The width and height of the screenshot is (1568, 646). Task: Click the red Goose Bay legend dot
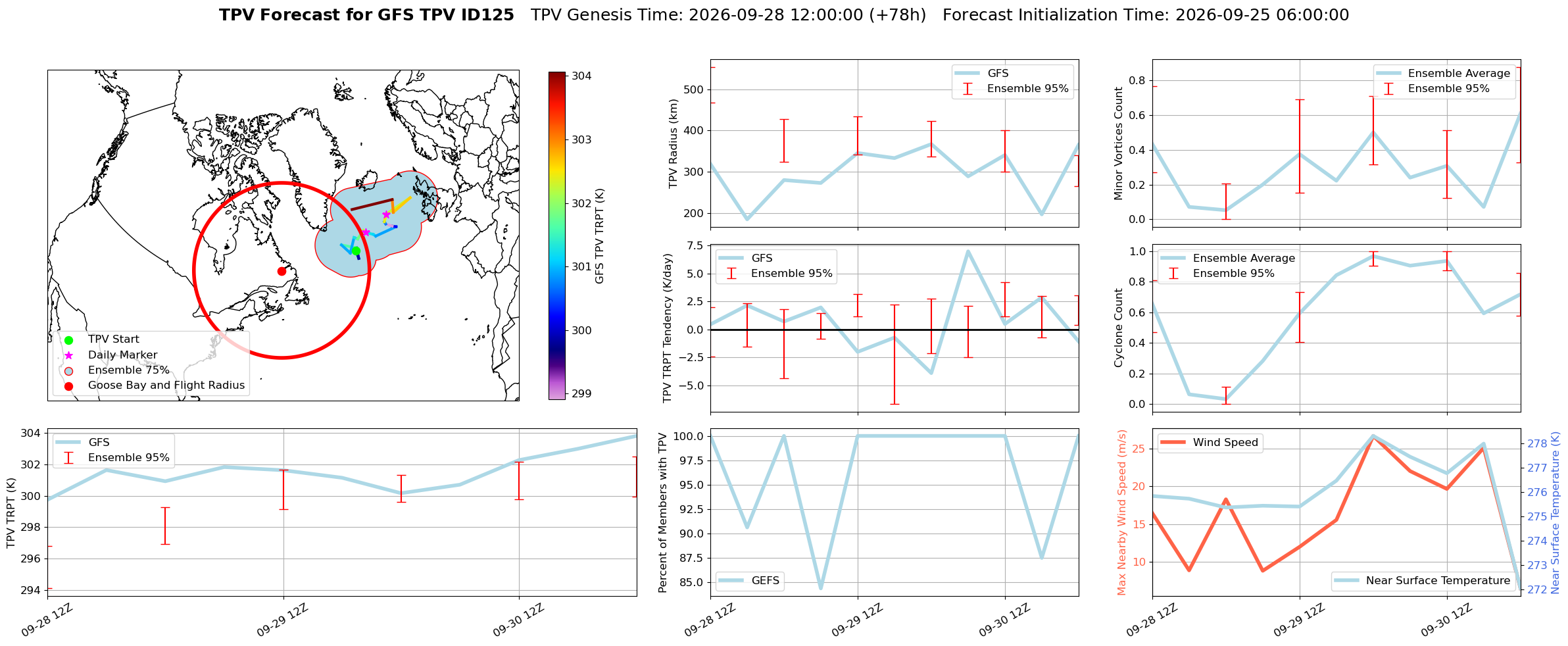[68, 386]
